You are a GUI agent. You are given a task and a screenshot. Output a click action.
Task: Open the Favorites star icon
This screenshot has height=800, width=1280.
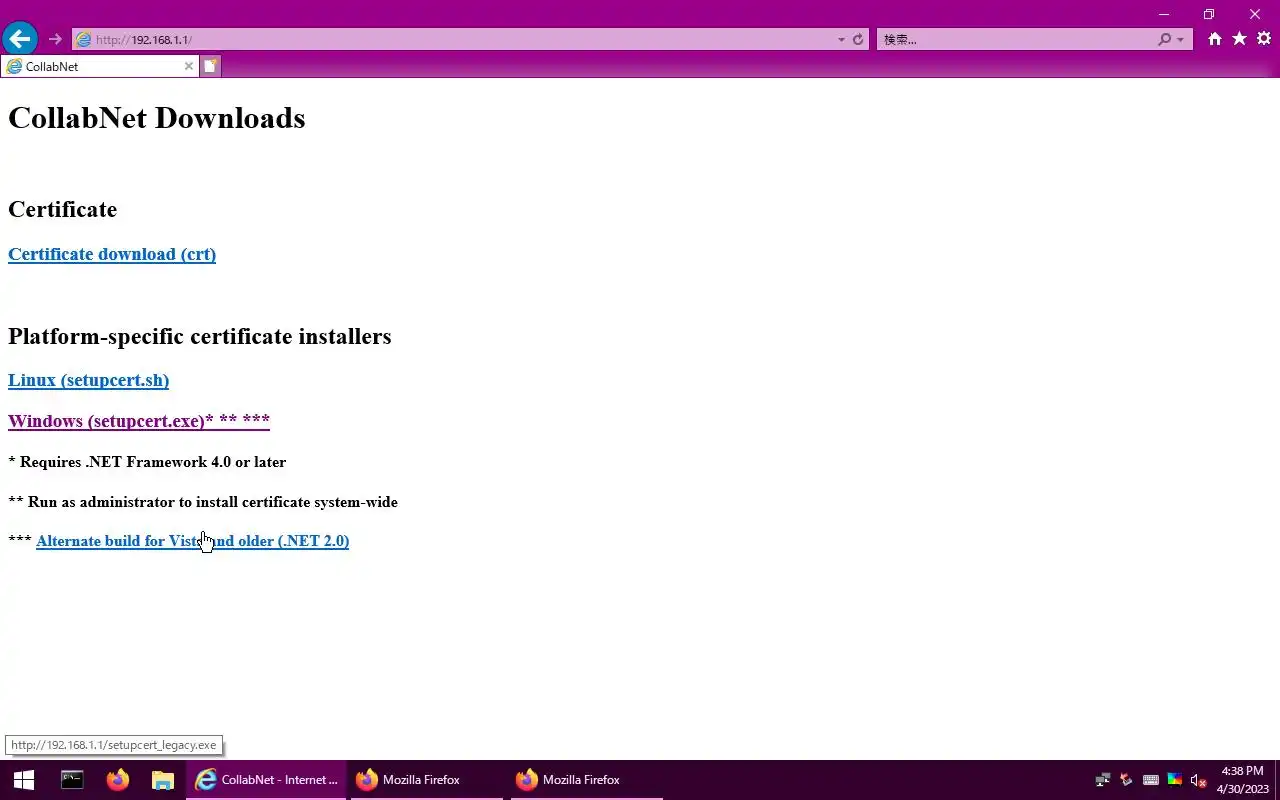click(x=1239, y=39)
